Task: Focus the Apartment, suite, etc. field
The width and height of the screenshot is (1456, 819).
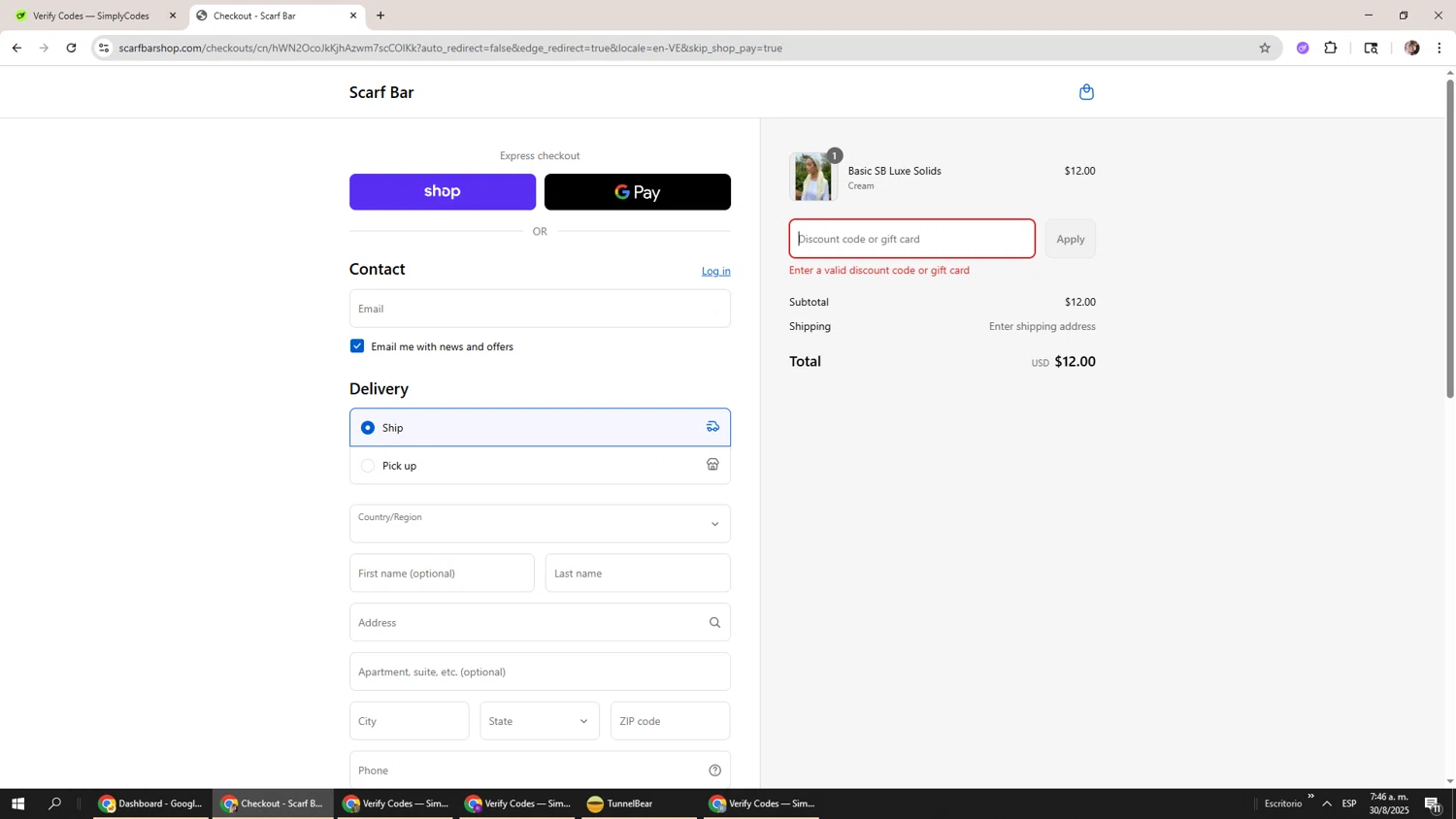Action: [540, 672]
